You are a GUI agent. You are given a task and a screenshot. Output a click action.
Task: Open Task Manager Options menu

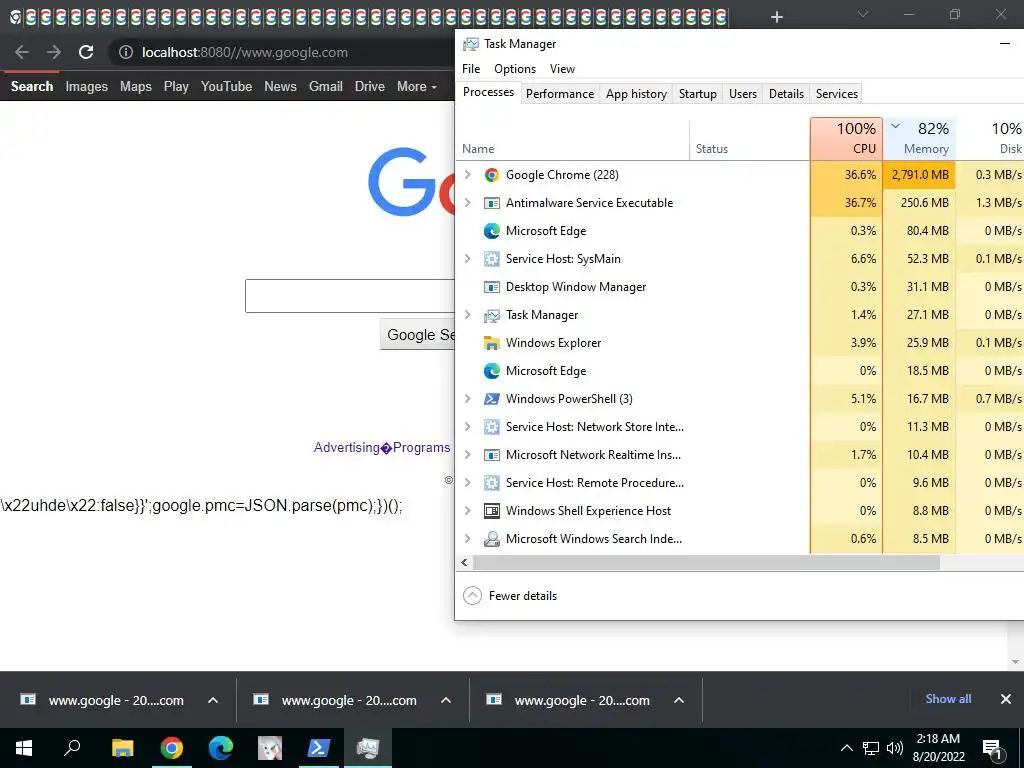(x=515, y=69)
